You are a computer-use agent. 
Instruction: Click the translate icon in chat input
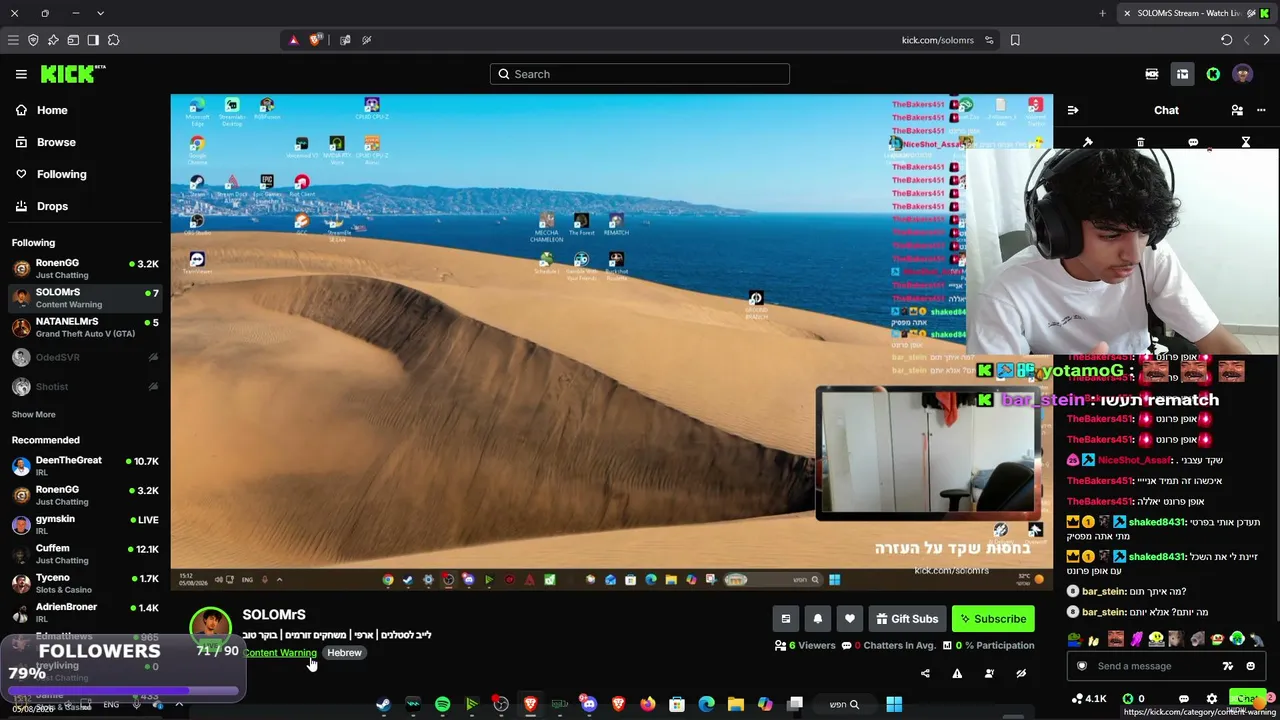point(1228,666)
